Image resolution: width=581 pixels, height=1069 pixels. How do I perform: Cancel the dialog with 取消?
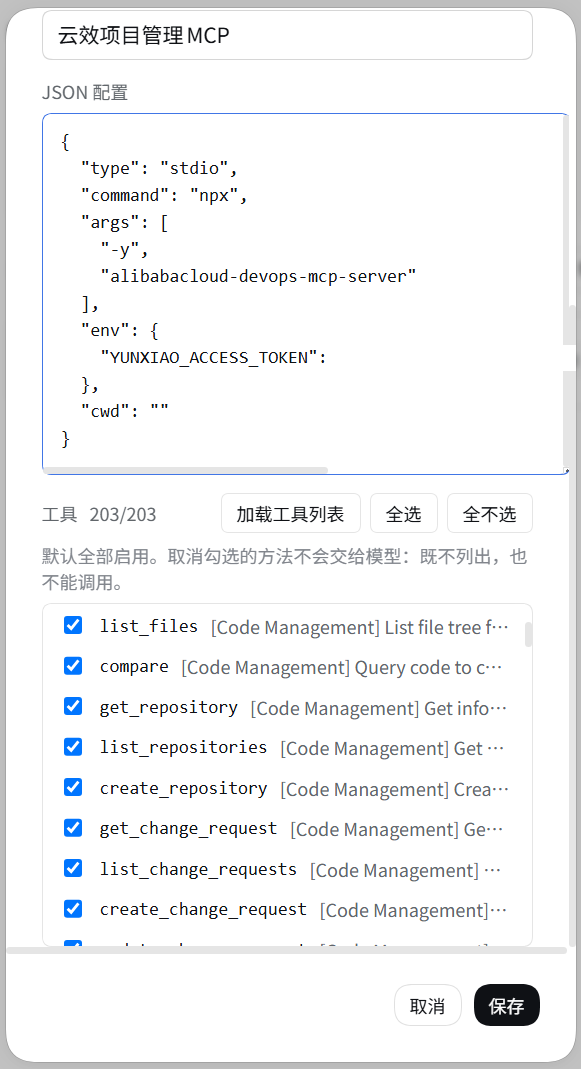(428, 1006)
